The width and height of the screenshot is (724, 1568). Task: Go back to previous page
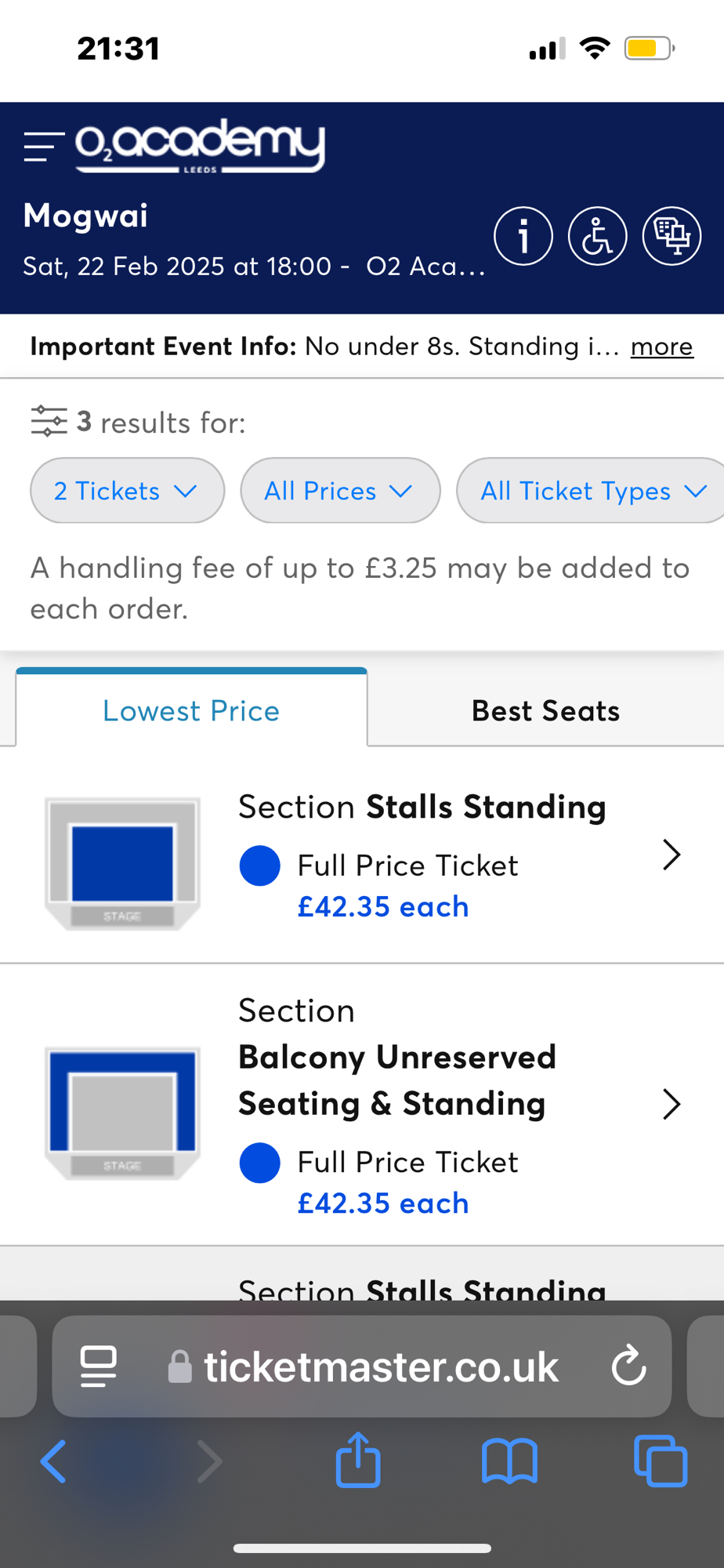pyautogui.click(x=53, y=1461)
